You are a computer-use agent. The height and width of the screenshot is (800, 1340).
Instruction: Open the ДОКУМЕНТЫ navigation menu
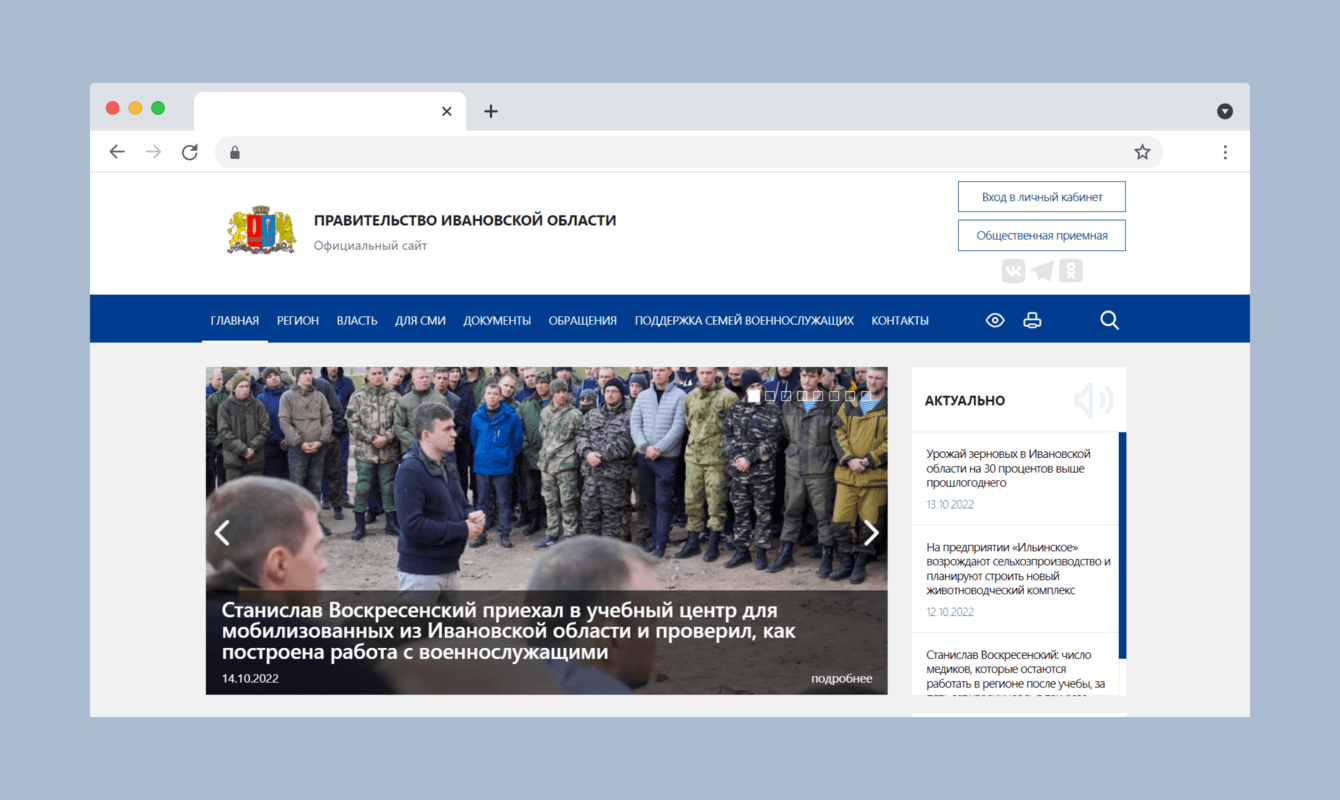497,320
